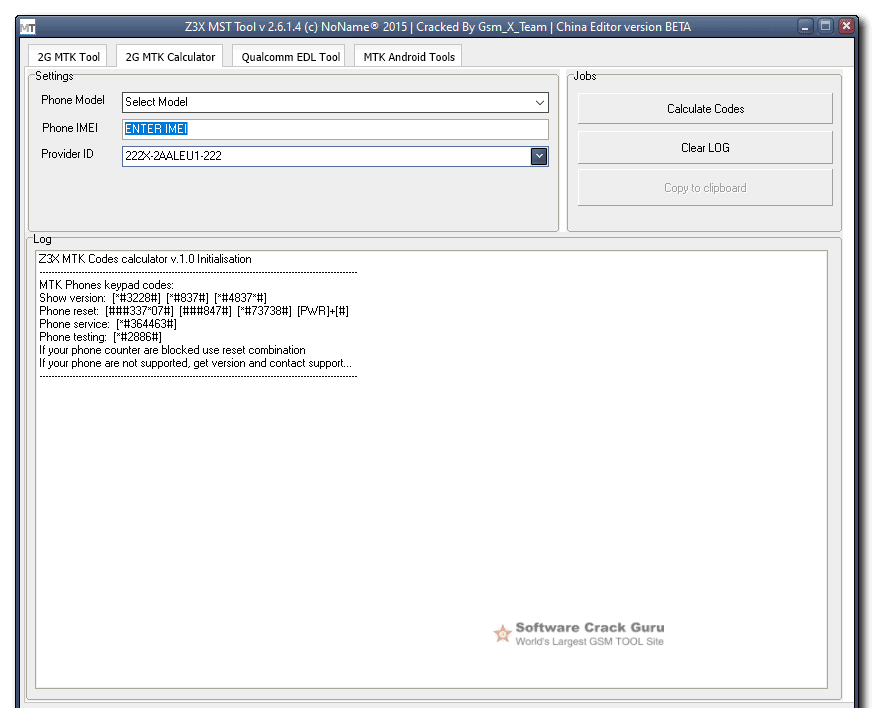
Task: Click the MT application icon in title bar
Action: pos(27,27)
